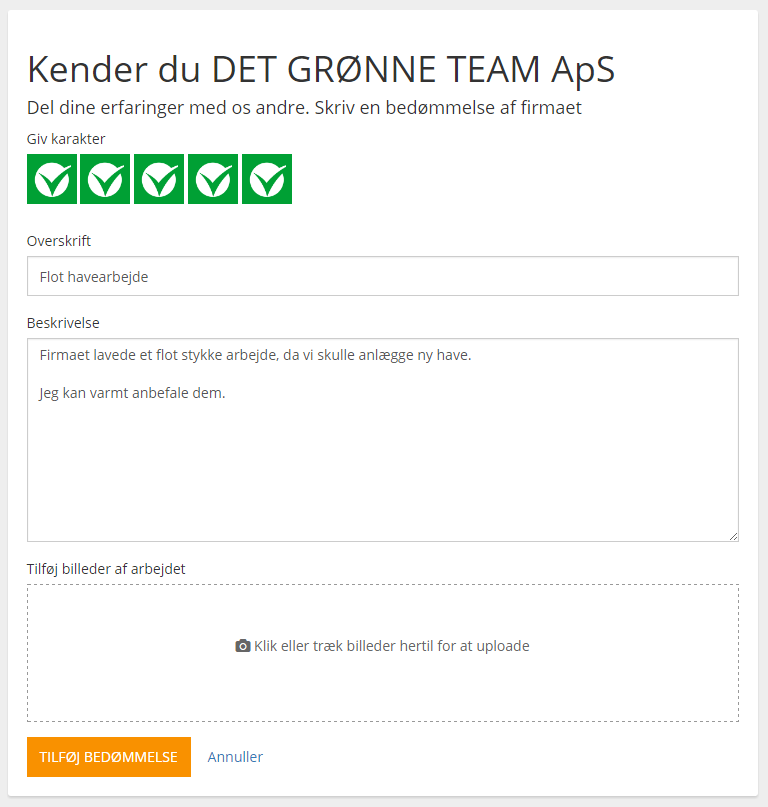The width and height of the screenshot is (768, 807).
Task: Focus the Overskrift field with 'Flot havearbejde'
Action: (383, 276)
